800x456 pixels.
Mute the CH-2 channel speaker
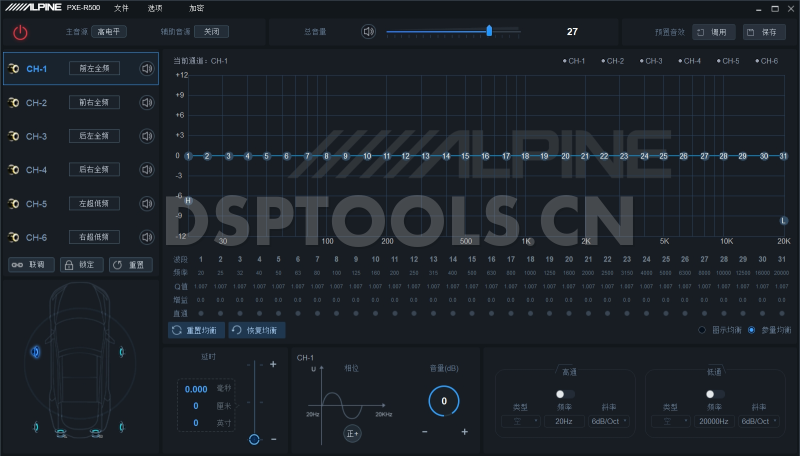[147, 103]
